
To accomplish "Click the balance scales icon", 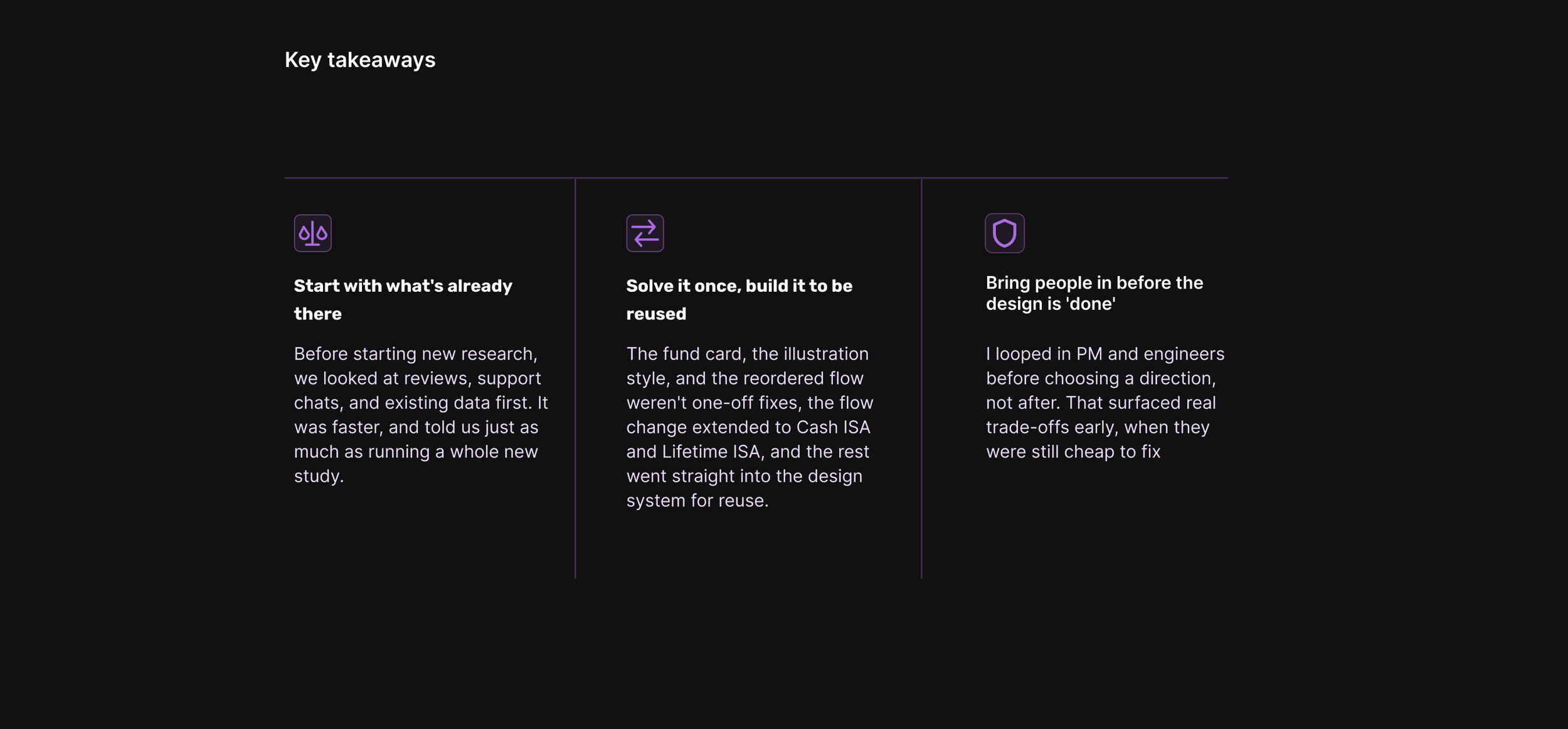I will 312,233.
